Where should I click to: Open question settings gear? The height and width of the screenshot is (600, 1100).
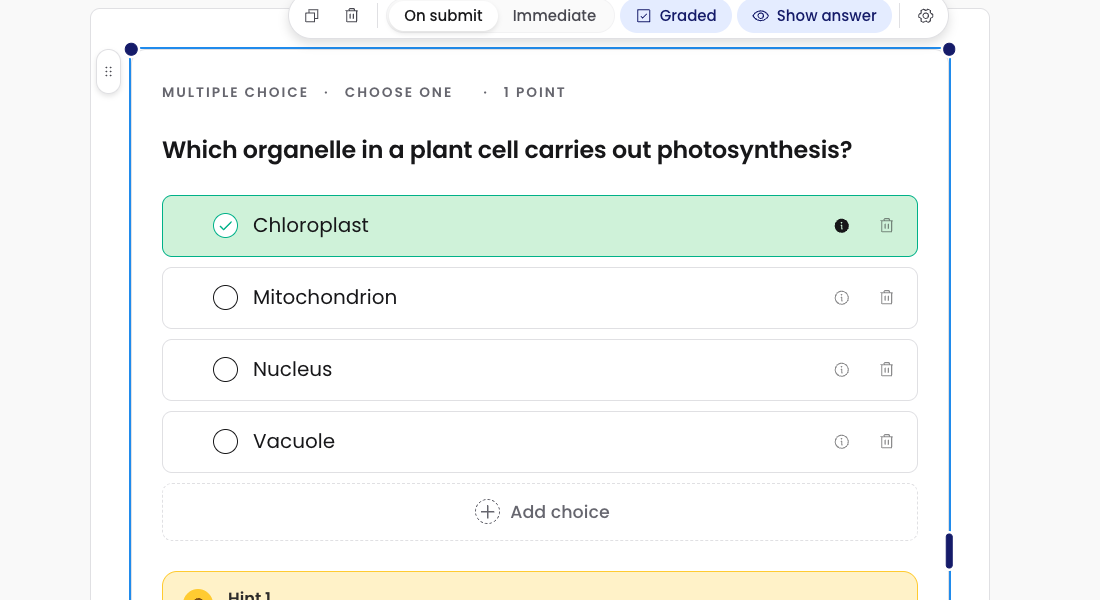point(925,15)
